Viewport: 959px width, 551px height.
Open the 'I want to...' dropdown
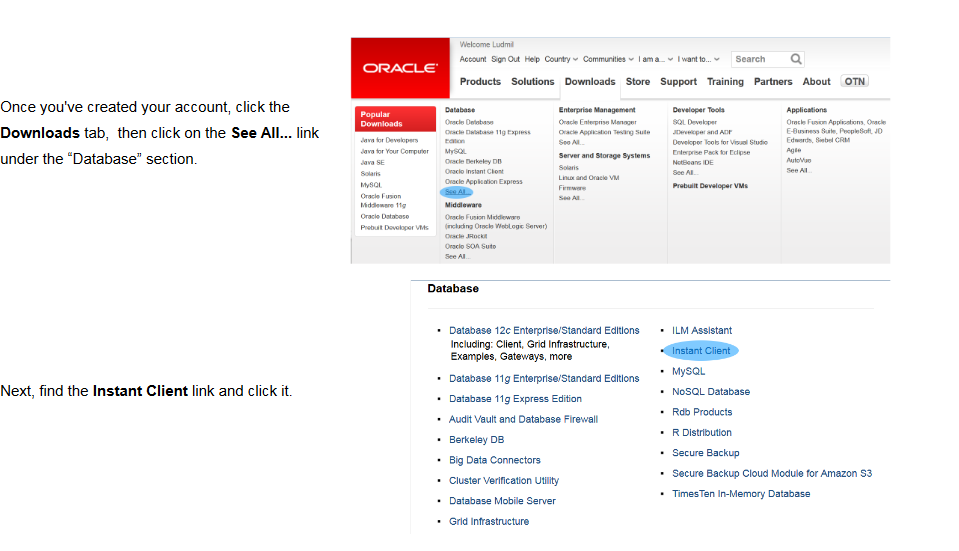click(x=698, y=59)
